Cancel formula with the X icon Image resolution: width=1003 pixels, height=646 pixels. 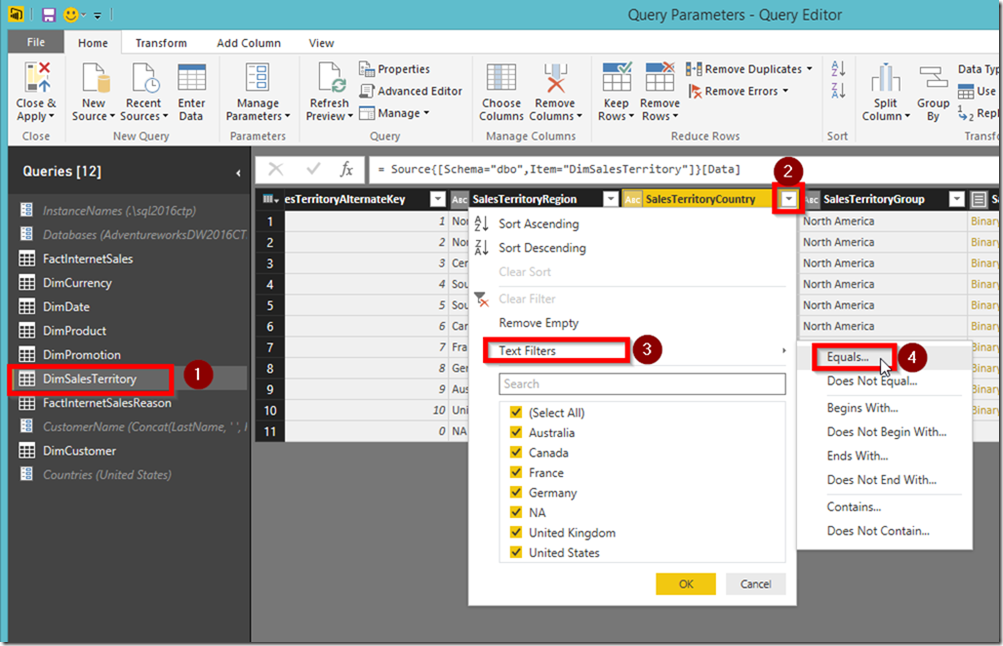(x=276, y=169)
